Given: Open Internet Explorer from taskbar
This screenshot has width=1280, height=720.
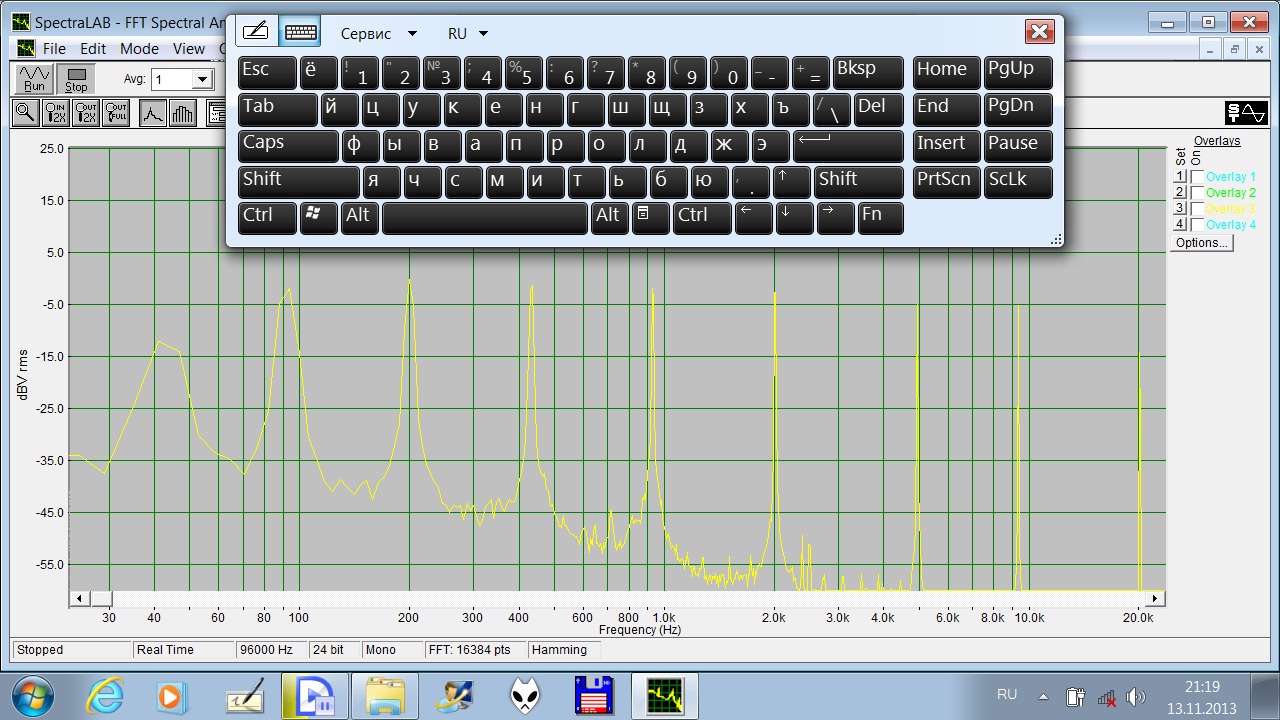Looking at the screenshot, I should (104, 695).
